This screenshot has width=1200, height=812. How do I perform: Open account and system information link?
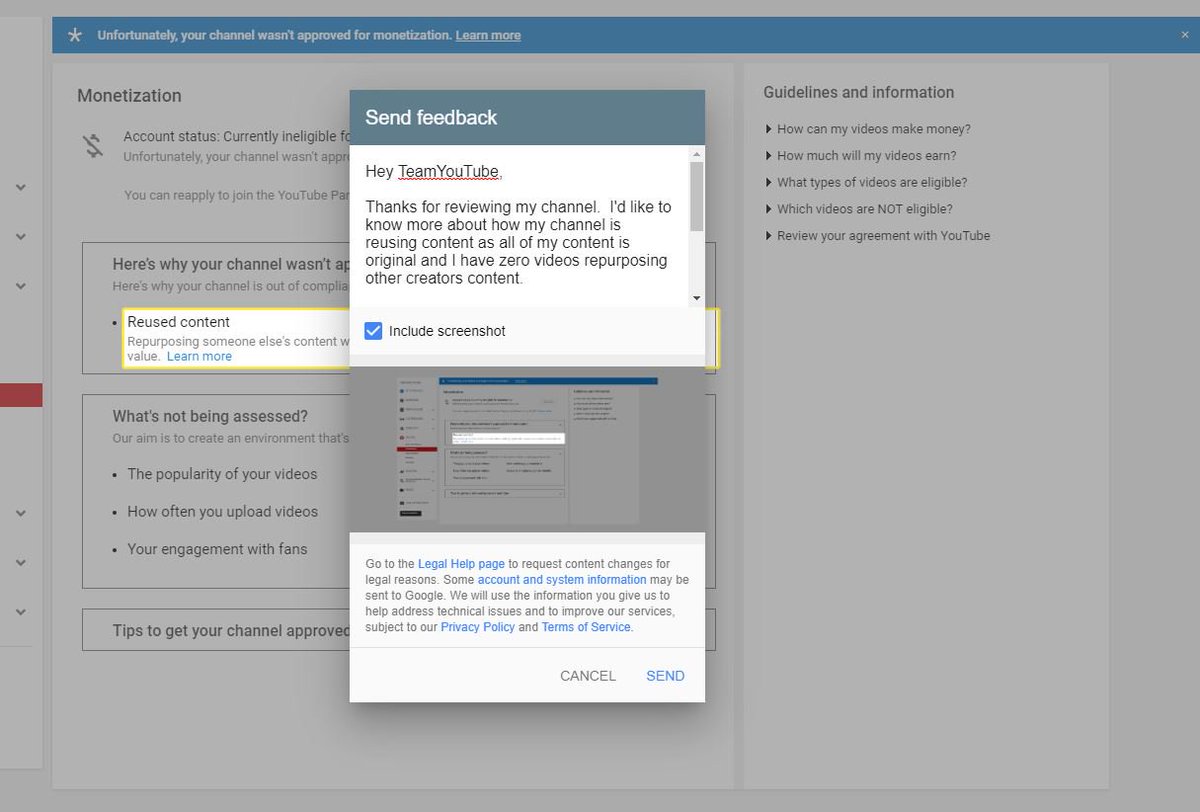[x=562, y=580]
